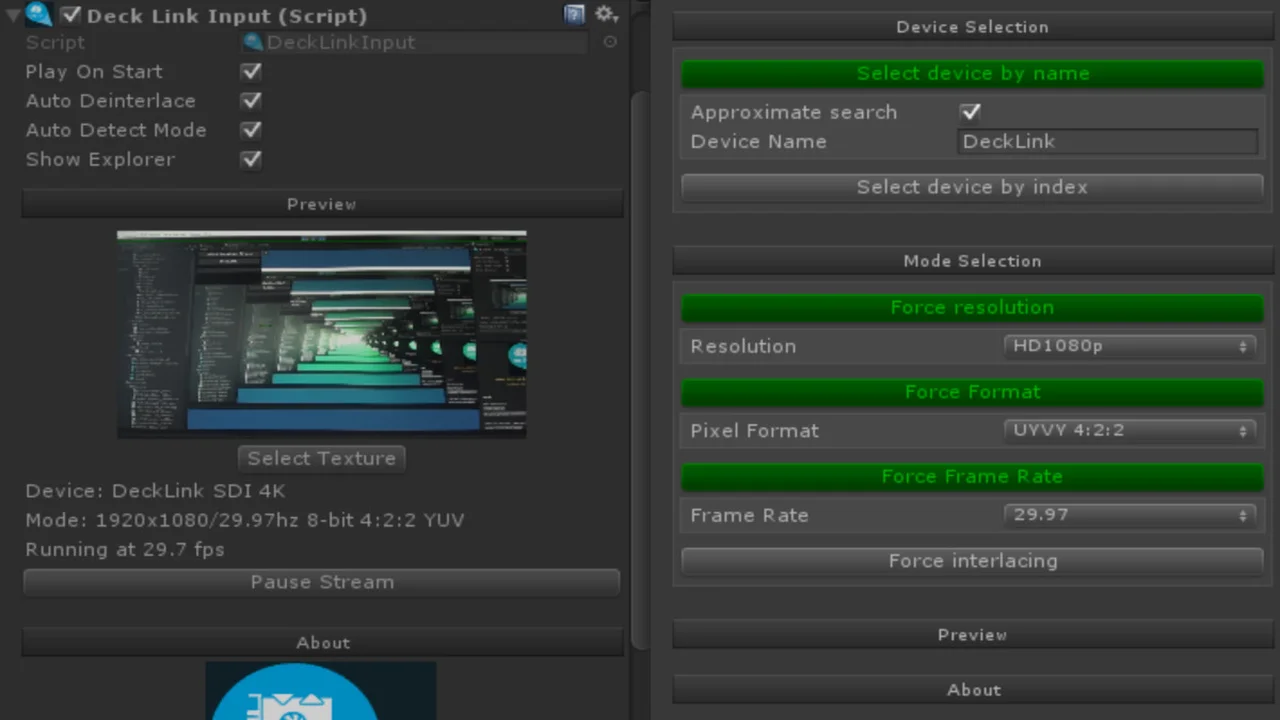This screenshot has width=1280, height=720.
Task: Uncheck Play On Start
Action: [251, 72]
